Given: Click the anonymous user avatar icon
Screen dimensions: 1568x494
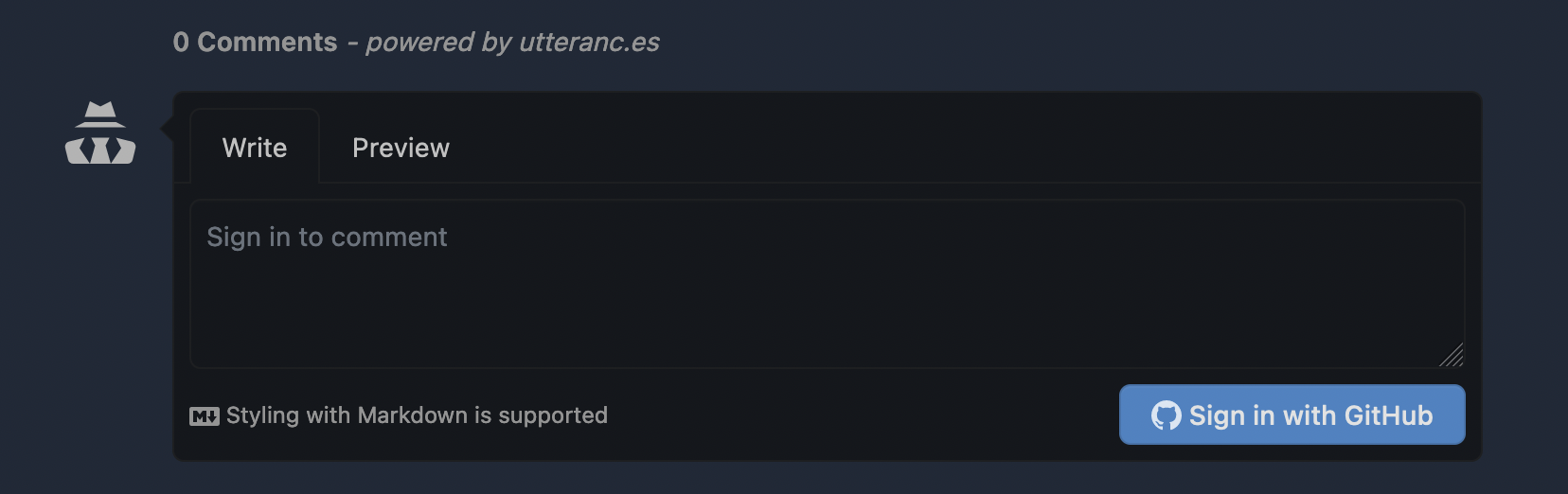Looking at the screenshot, I should [100, 132].
